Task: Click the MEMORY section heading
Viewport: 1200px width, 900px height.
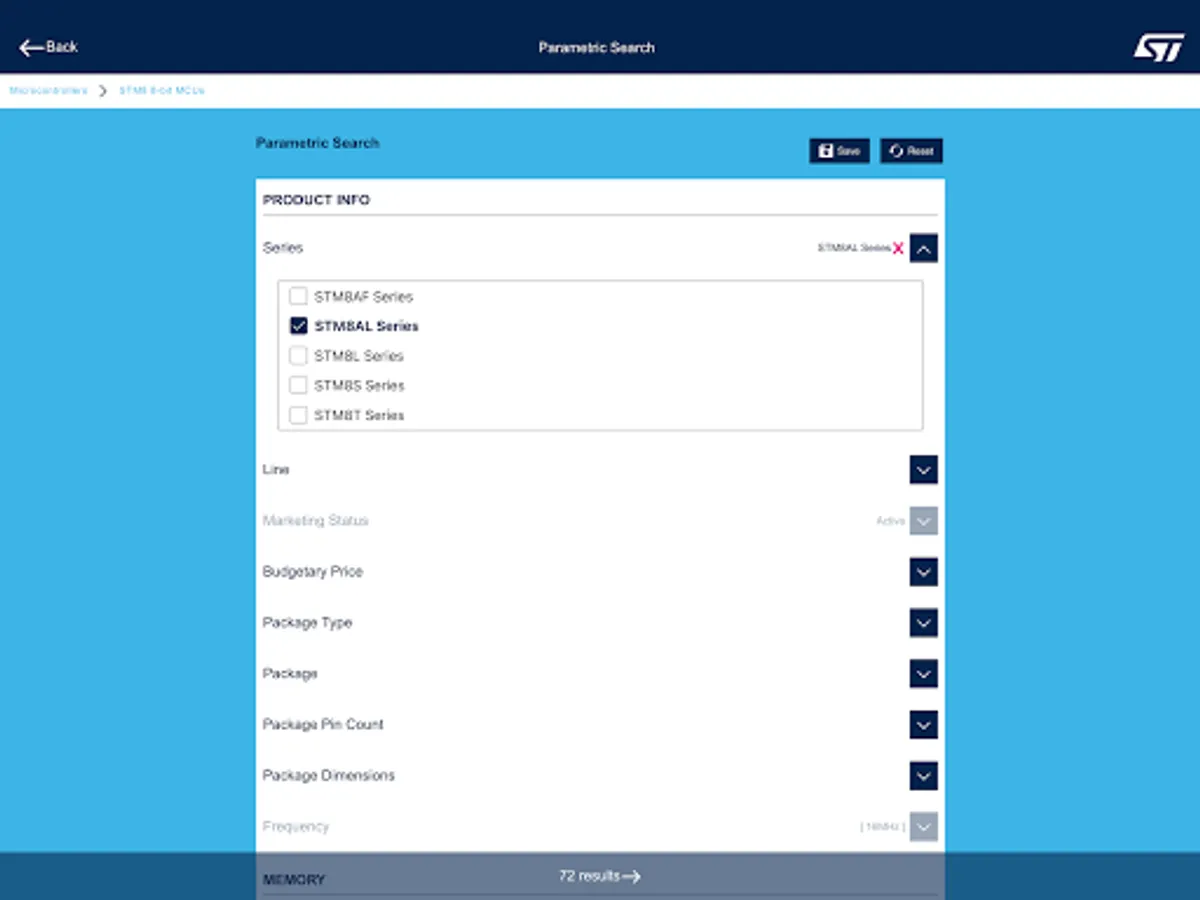Action: [x=294, y=880]
